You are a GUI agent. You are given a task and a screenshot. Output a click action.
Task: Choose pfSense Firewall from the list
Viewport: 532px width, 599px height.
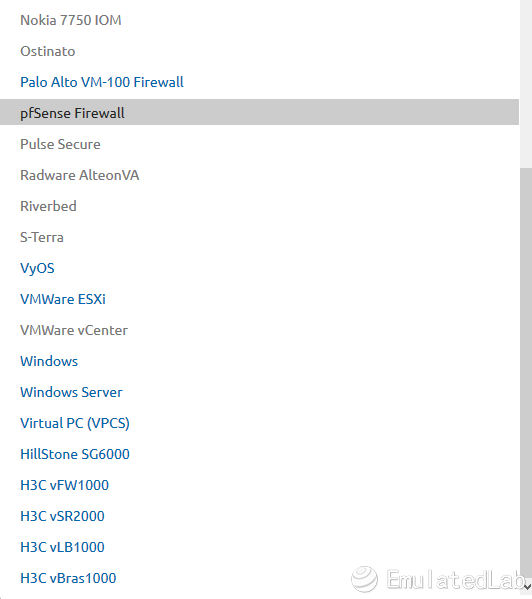259,113
